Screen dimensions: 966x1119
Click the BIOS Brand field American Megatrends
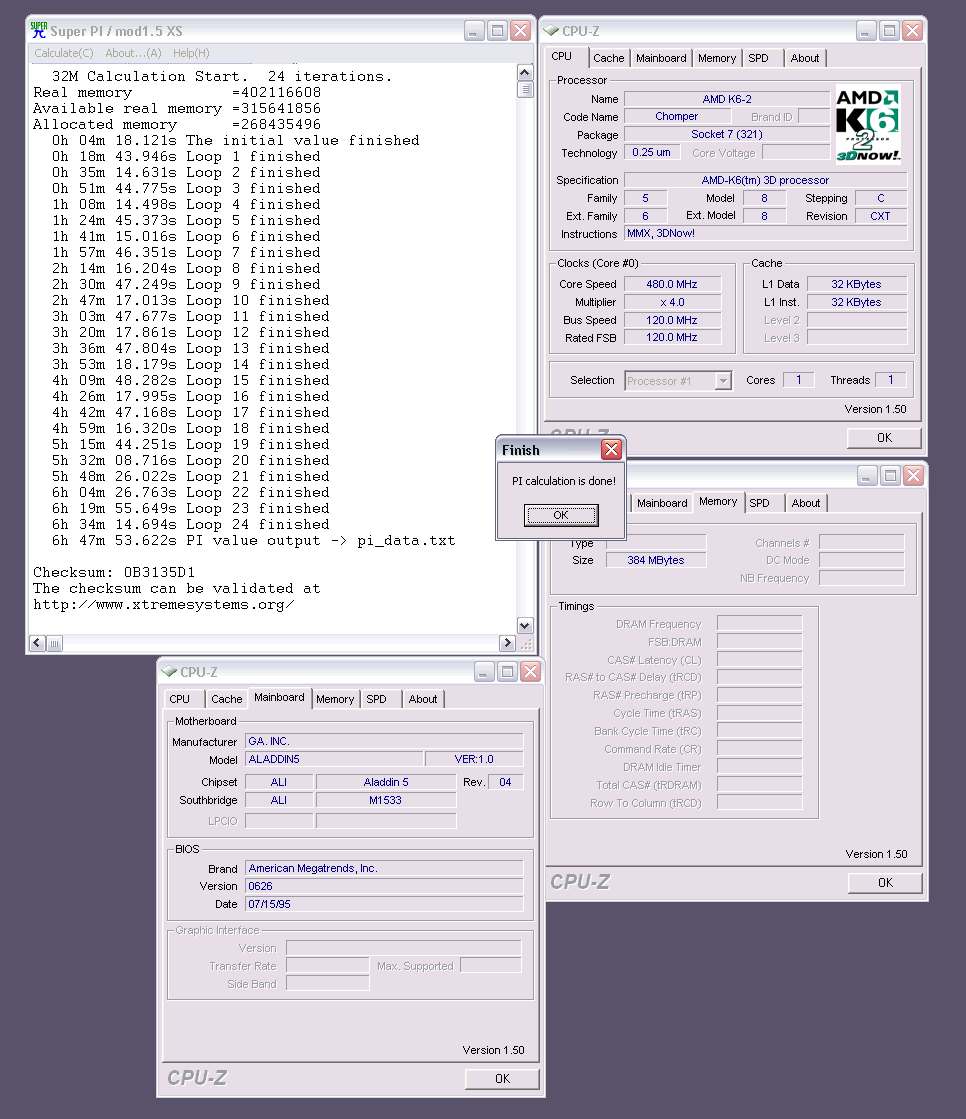pyautogui.click(x=384, y=869)
